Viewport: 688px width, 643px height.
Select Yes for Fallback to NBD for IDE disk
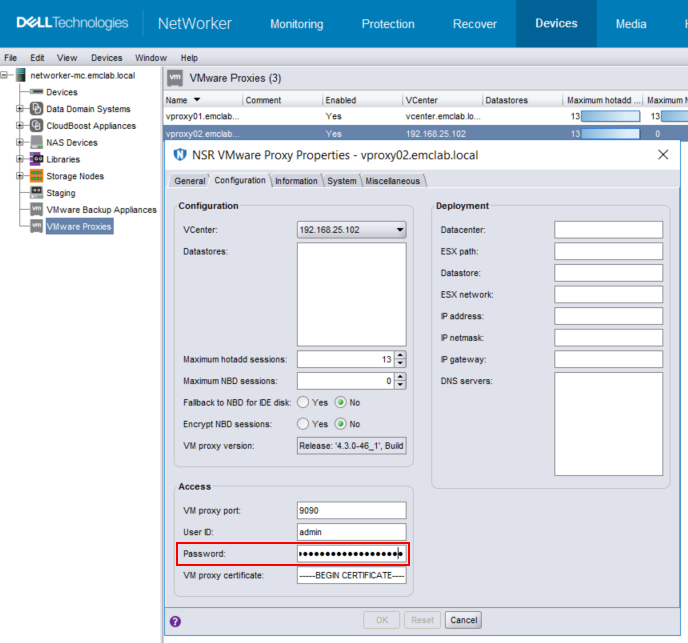click(x=303, y=402)
